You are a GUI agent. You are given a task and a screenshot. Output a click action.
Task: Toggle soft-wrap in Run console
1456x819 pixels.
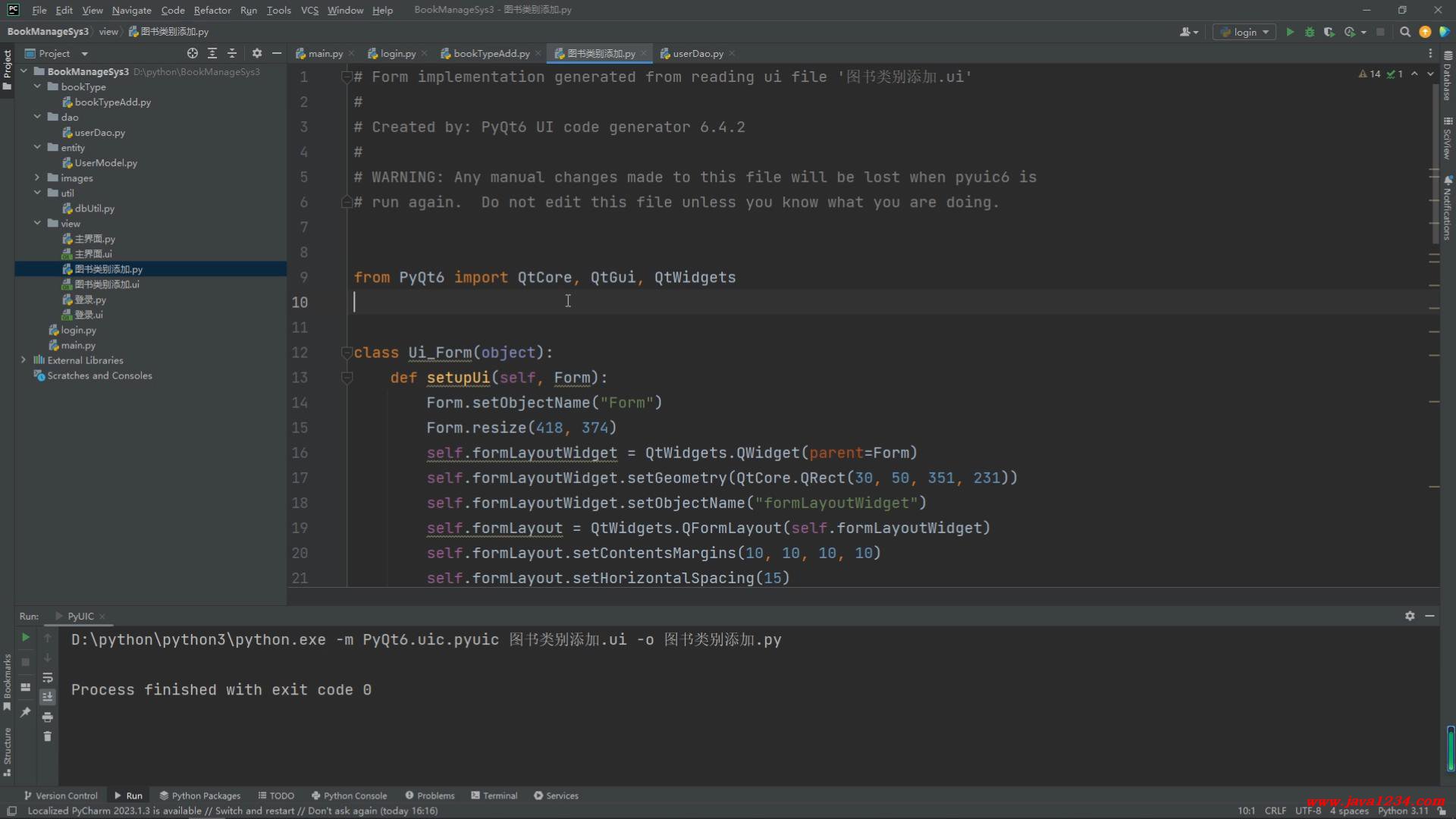click(x=47, y=677)
